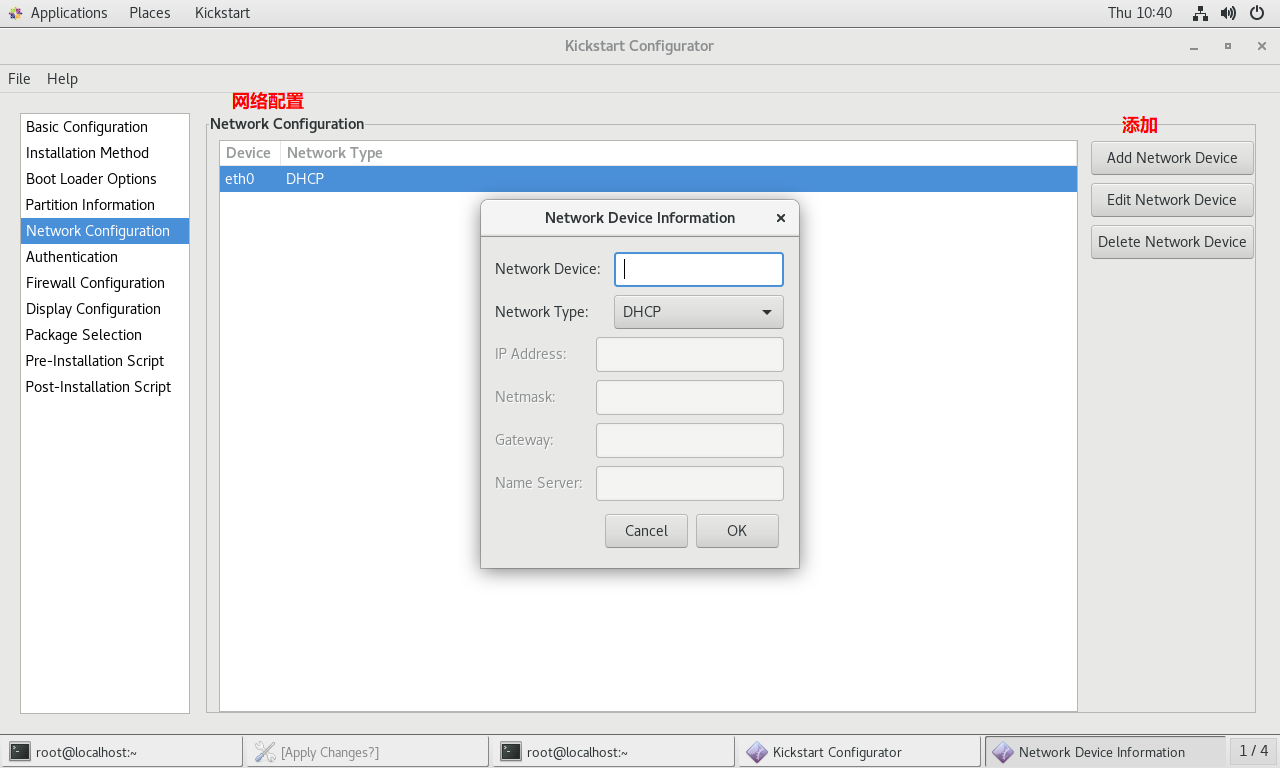The width and height of the screenshot is (1280, 768).
Task: Focus the Network Device text field
Action: [698, 269]
